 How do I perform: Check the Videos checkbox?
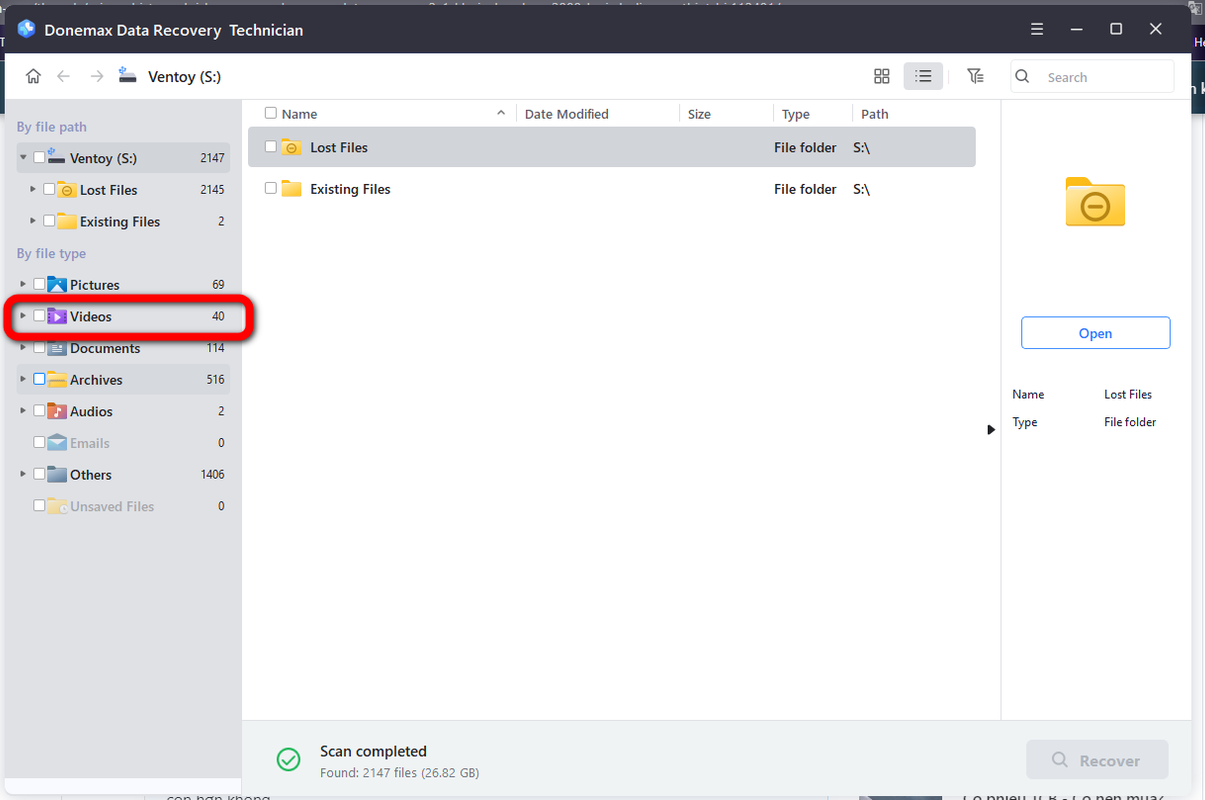pyautogui.click(x=39, y=316)
